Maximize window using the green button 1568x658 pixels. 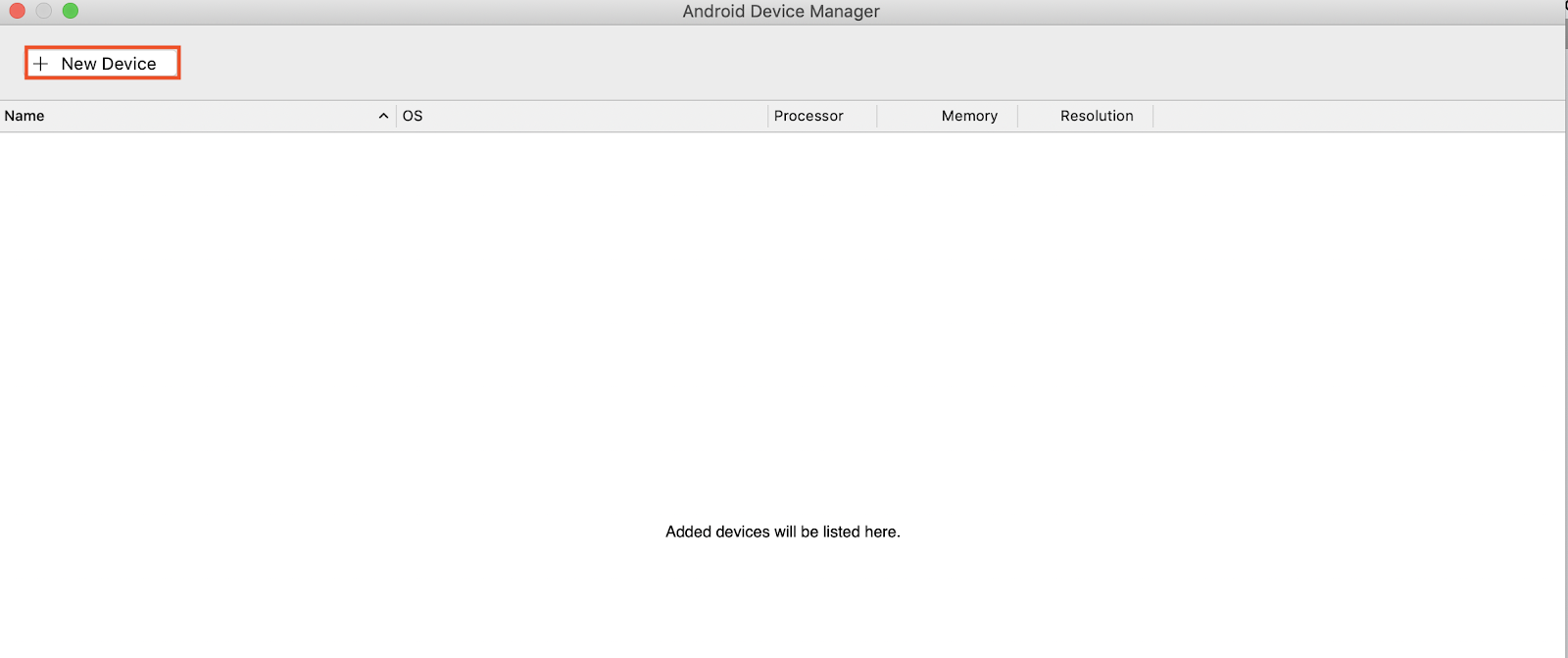(71, 11)
